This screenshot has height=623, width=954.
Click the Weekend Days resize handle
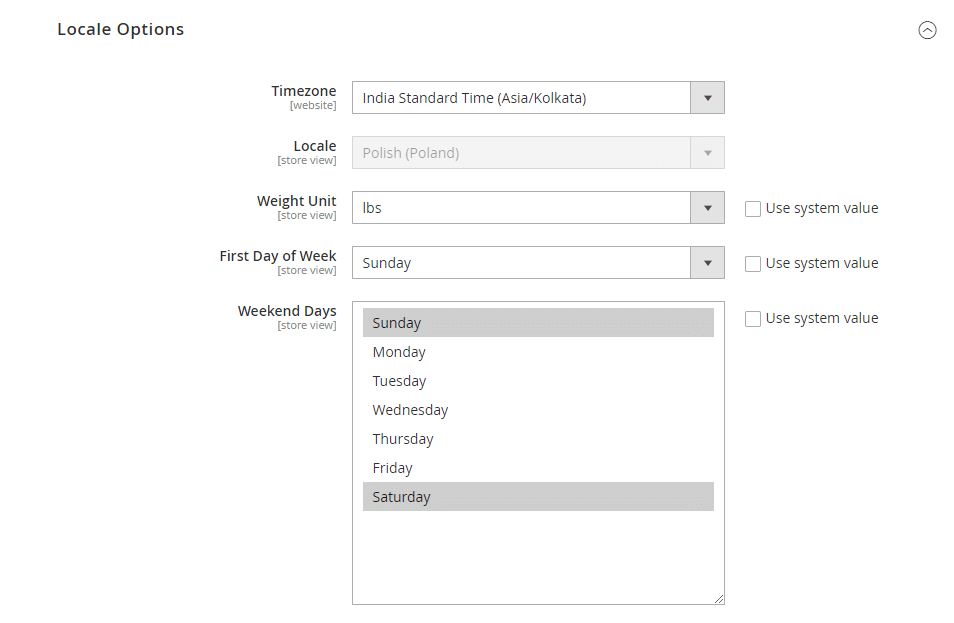click(719, 599)
